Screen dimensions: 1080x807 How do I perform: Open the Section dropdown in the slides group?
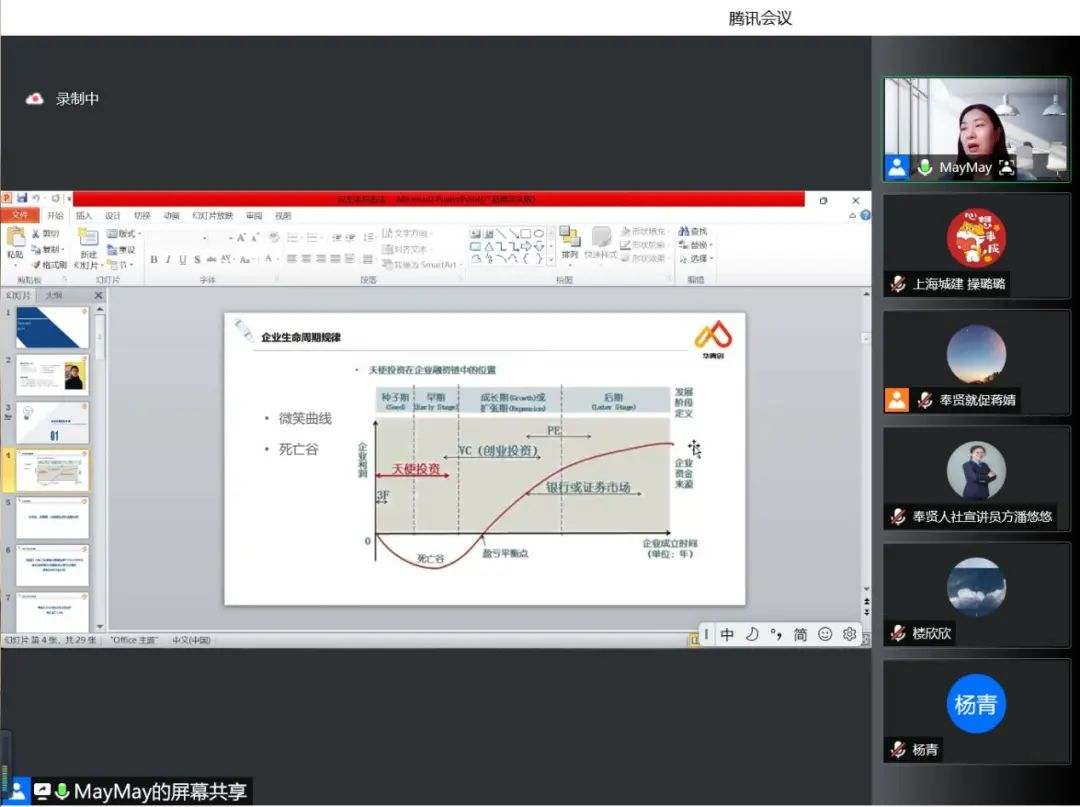pos(120,264)
